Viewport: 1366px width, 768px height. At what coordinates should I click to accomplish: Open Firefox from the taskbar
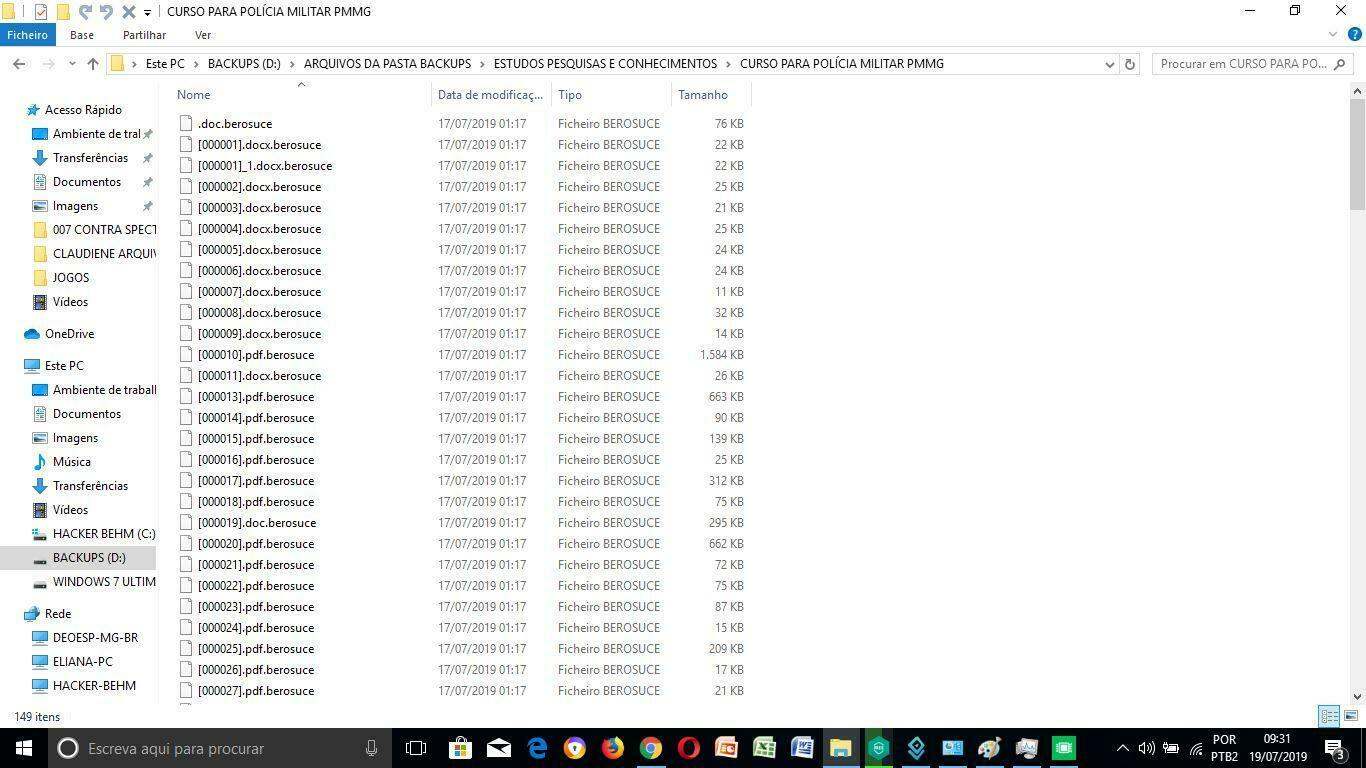[613, 748]
